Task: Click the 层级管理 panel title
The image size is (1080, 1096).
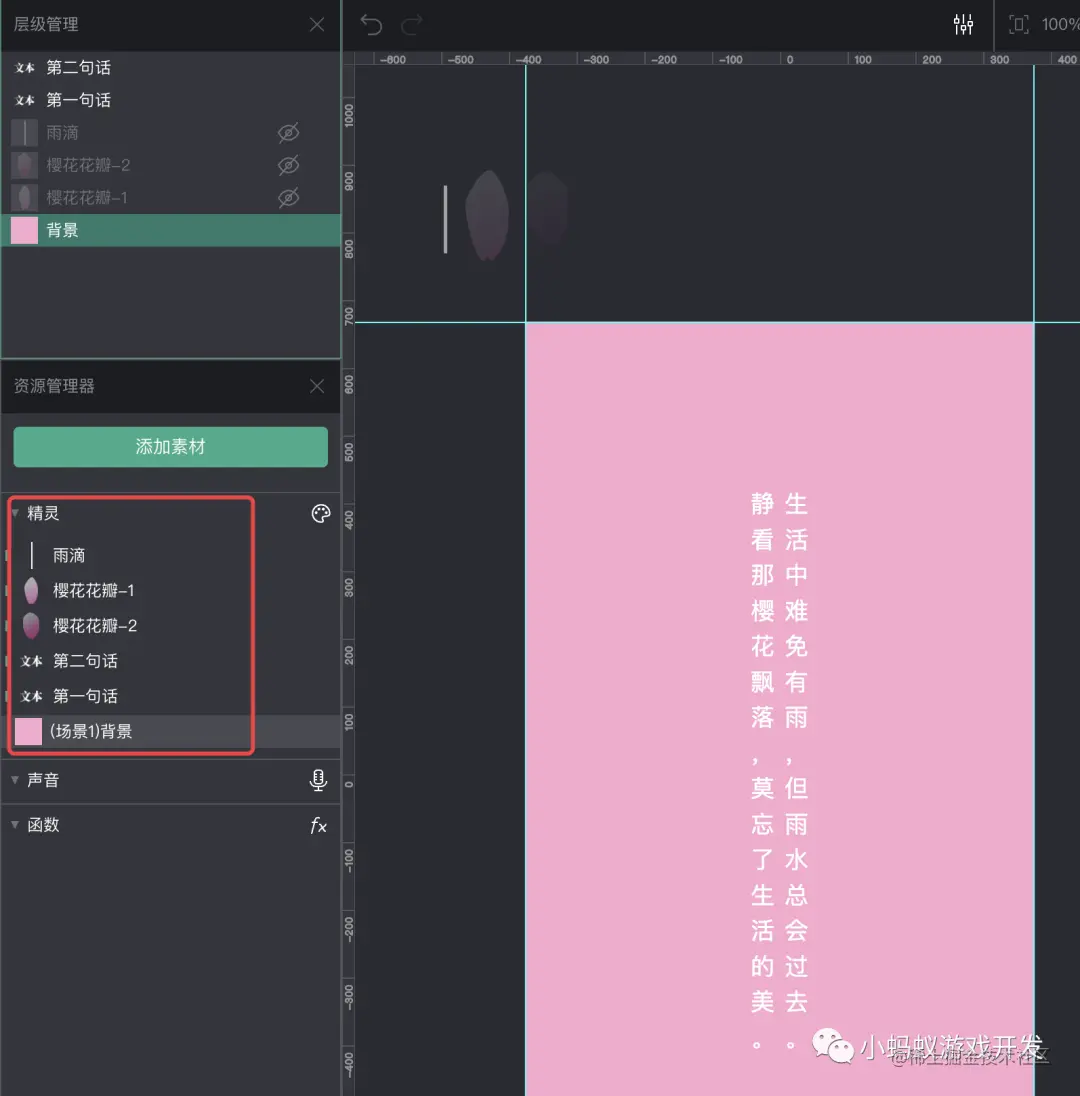Action: point(47,24)
